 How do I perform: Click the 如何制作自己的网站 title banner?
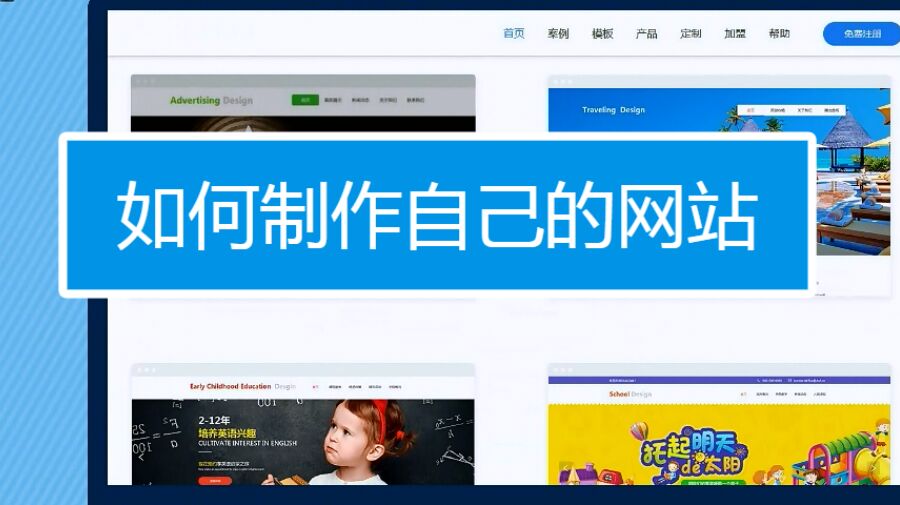click(x=437, y=215)
